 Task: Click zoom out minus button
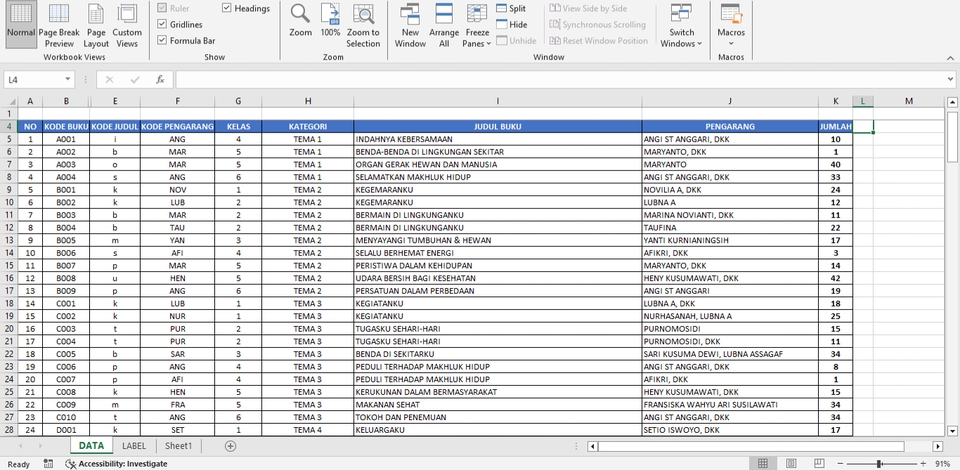841,464
